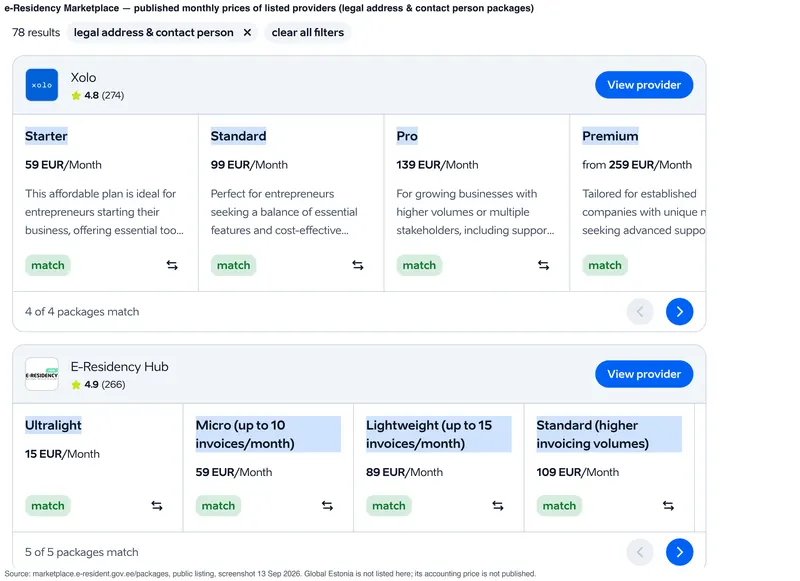Click compare arrows icon on Ultralight package

pos(157,506)
